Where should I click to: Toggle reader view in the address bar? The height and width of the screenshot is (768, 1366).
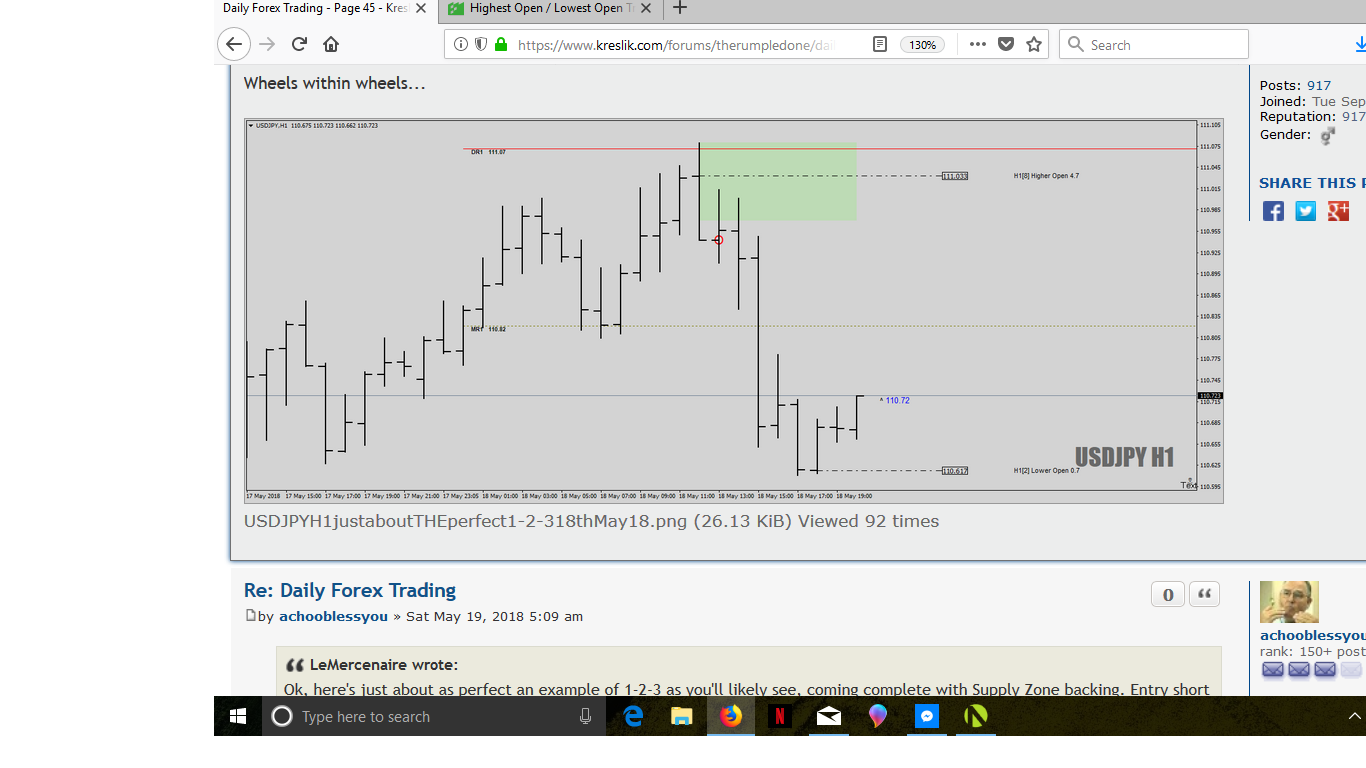(x=880, y=44)
